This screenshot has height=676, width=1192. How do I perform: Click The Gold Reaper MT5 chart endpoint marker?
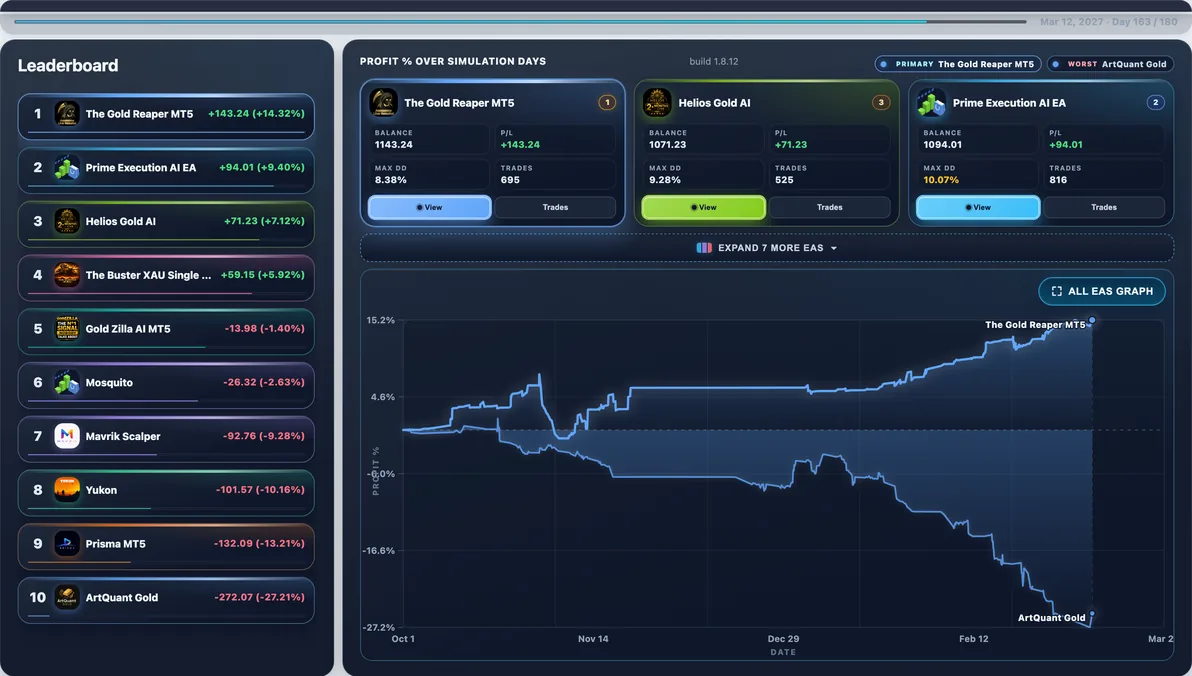[x=1092, y=320]
